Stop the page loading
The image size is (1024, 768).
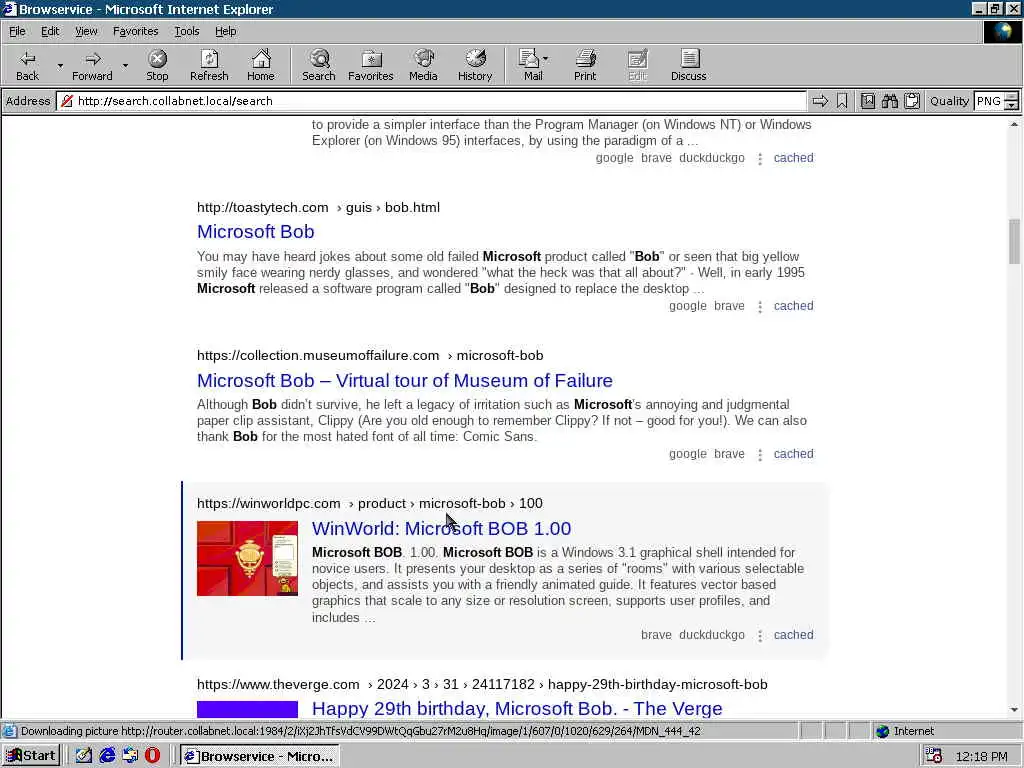[157, 65]
